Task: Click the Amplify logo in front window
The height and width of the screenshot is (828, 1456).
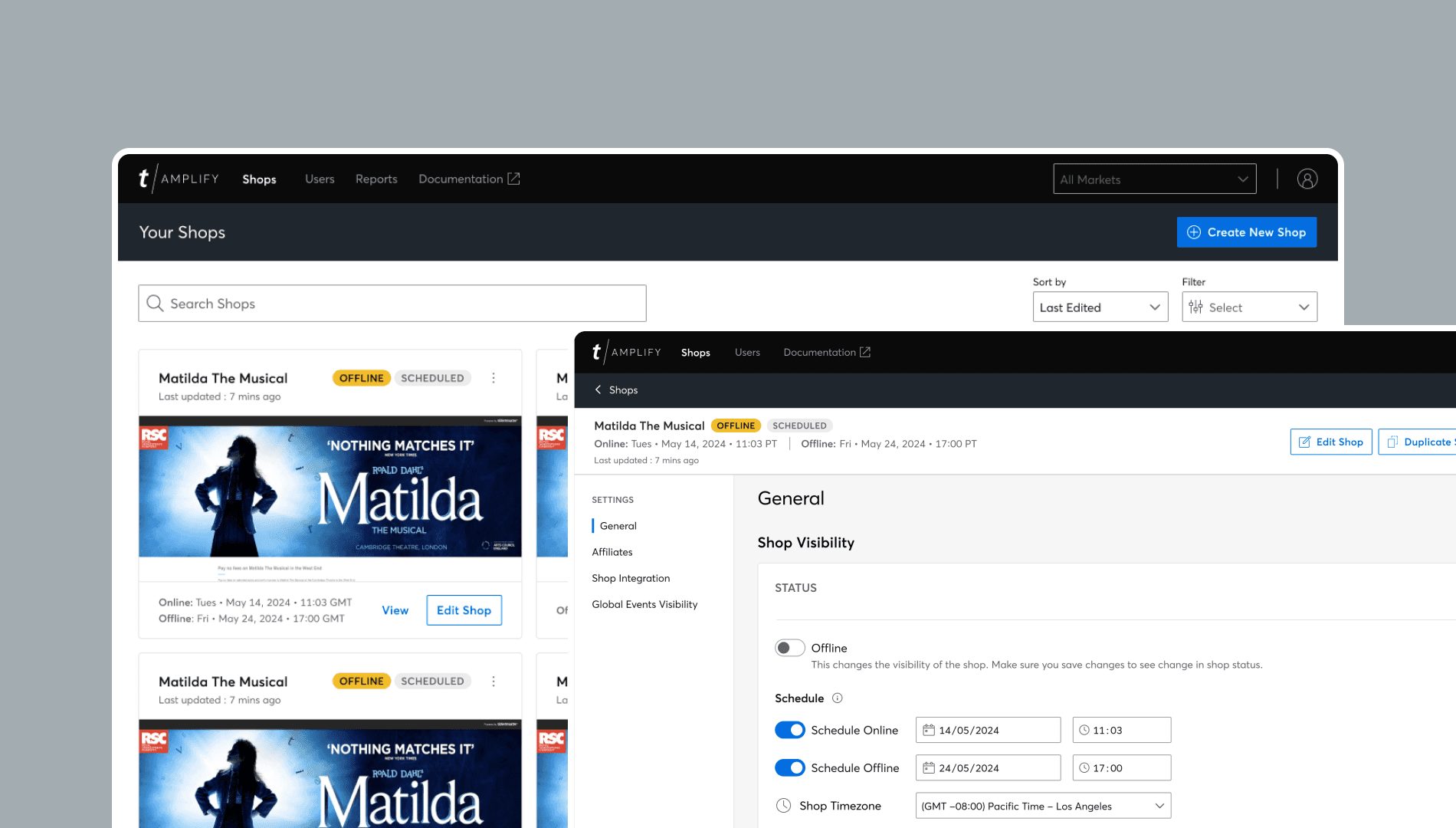Action: [627, 352]
